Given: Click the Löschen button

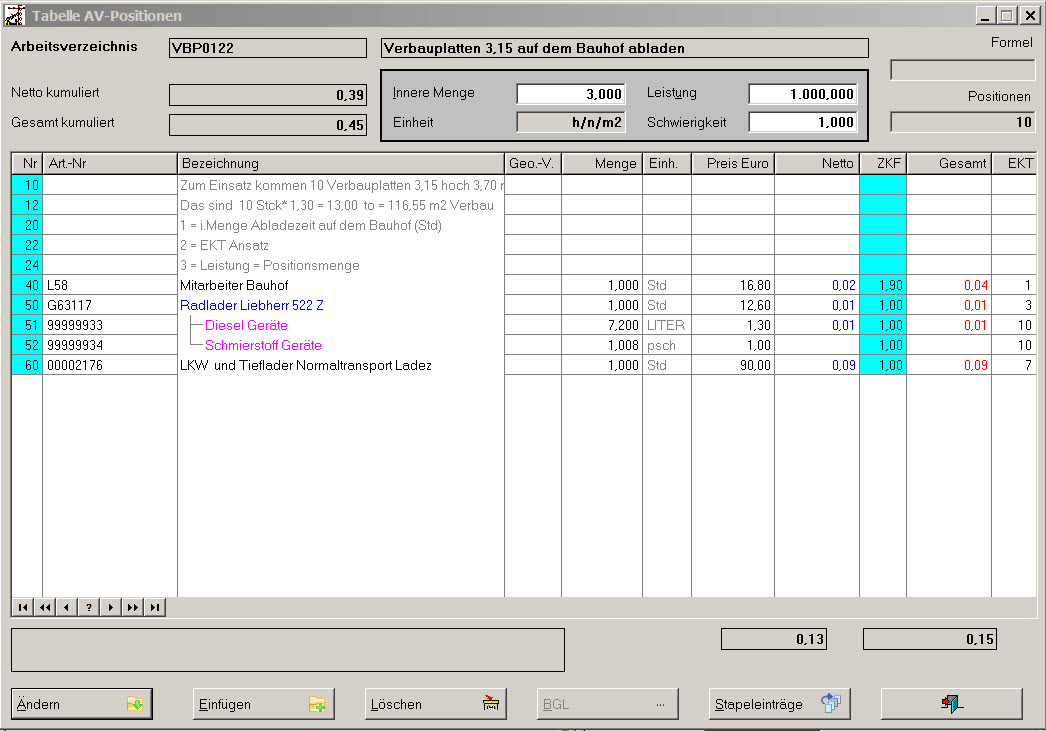Looking at the screenshot, I should tap(435, 704).
